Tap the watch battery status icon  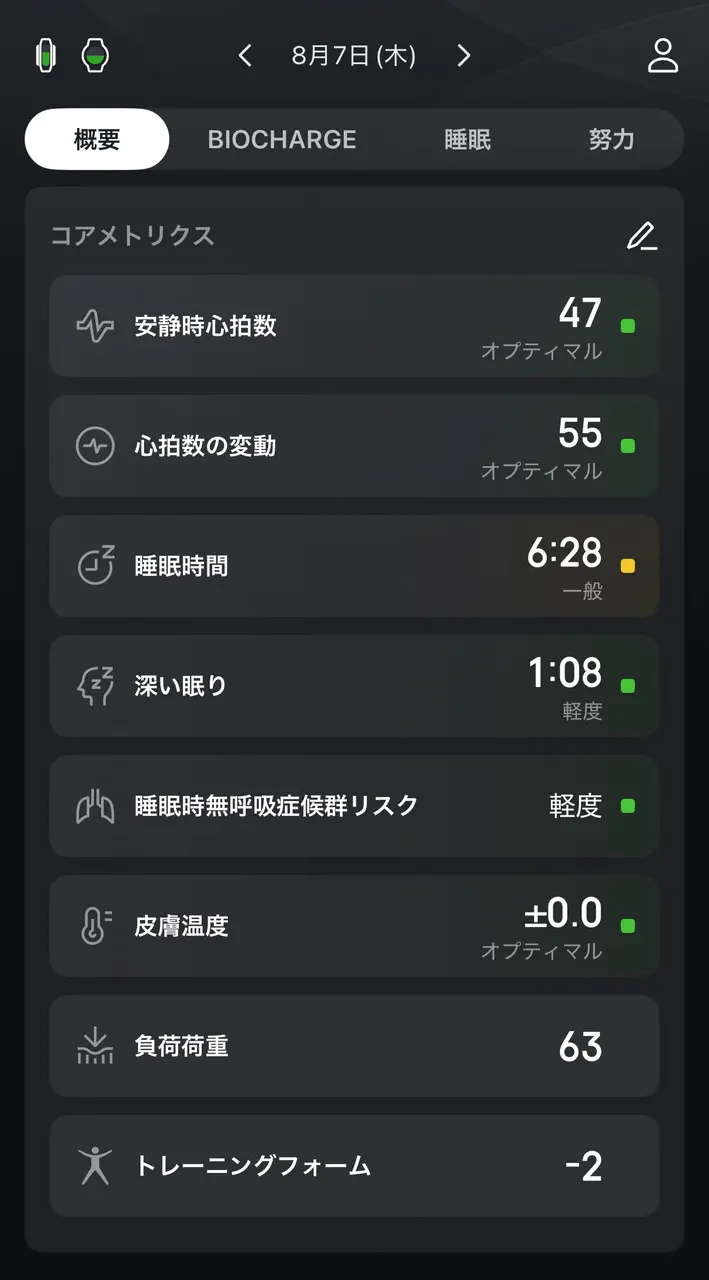pos(95,56)
